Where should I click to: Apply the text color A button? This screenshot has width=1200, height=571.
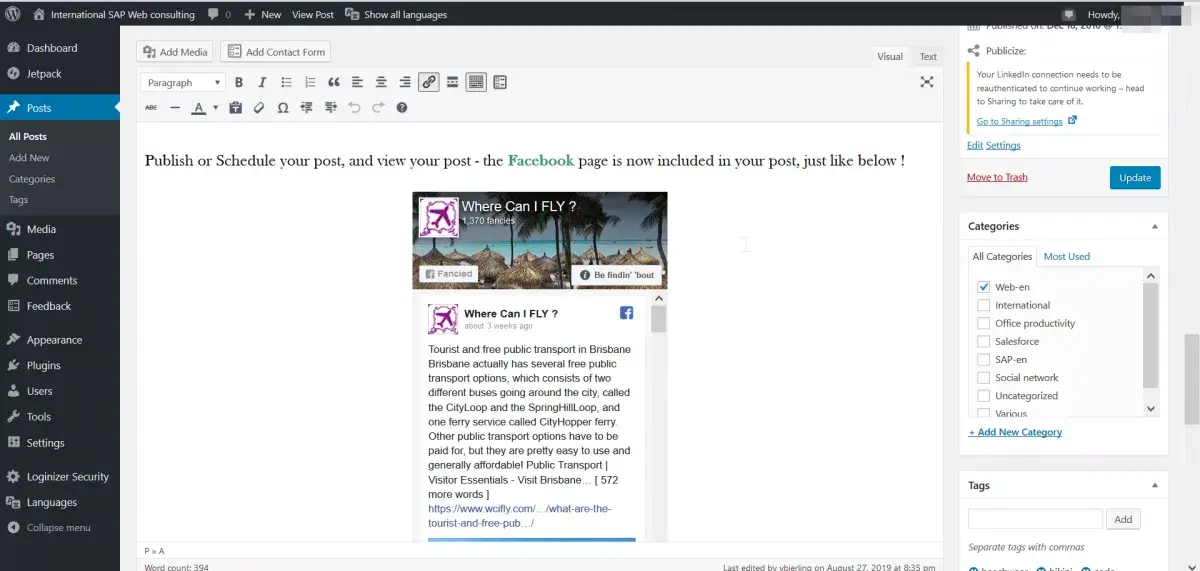(x=199, y=107)
